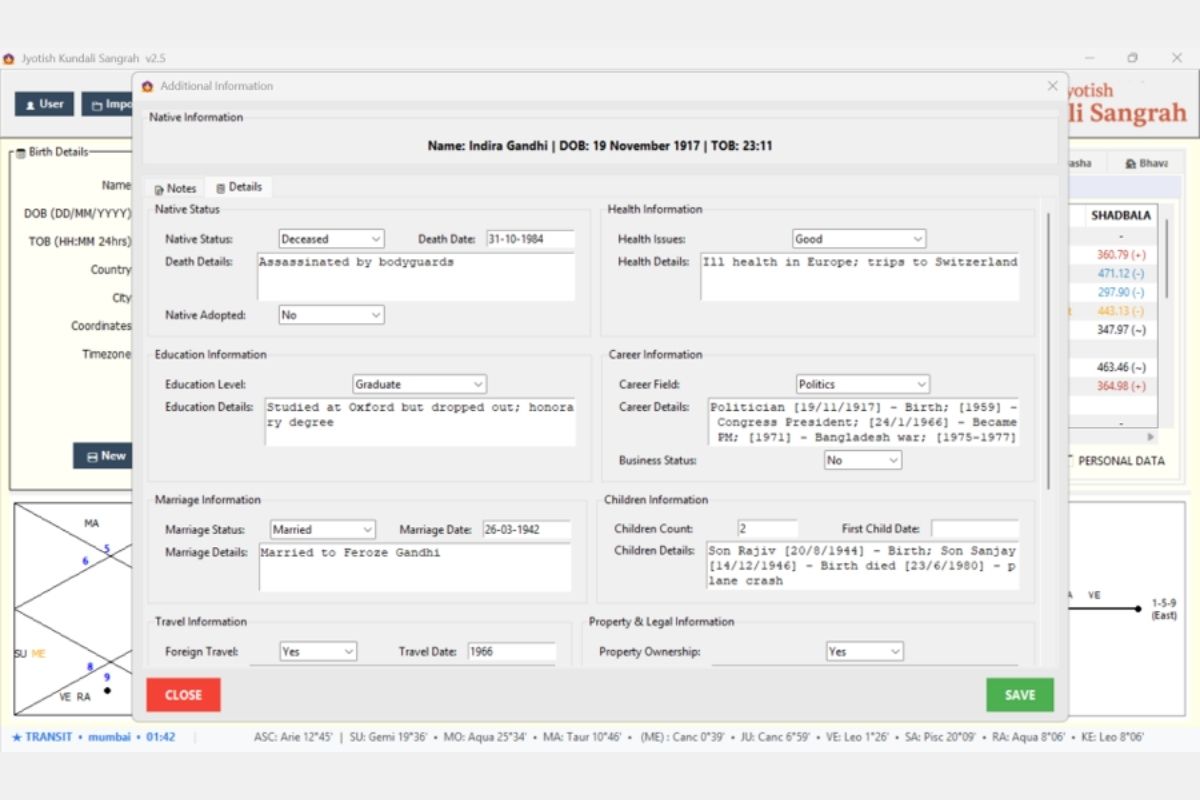
Task: Expand the Native Status dropdown
Action: click(331, 239)
